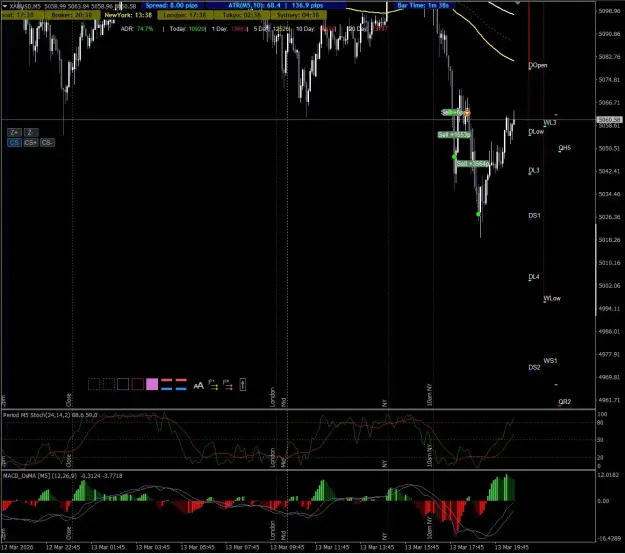This screenshot has width=625, height=554.
Task: Select the second red-blue horizontal lines tool
Action: pyautogui.click(x=181, y=385)
